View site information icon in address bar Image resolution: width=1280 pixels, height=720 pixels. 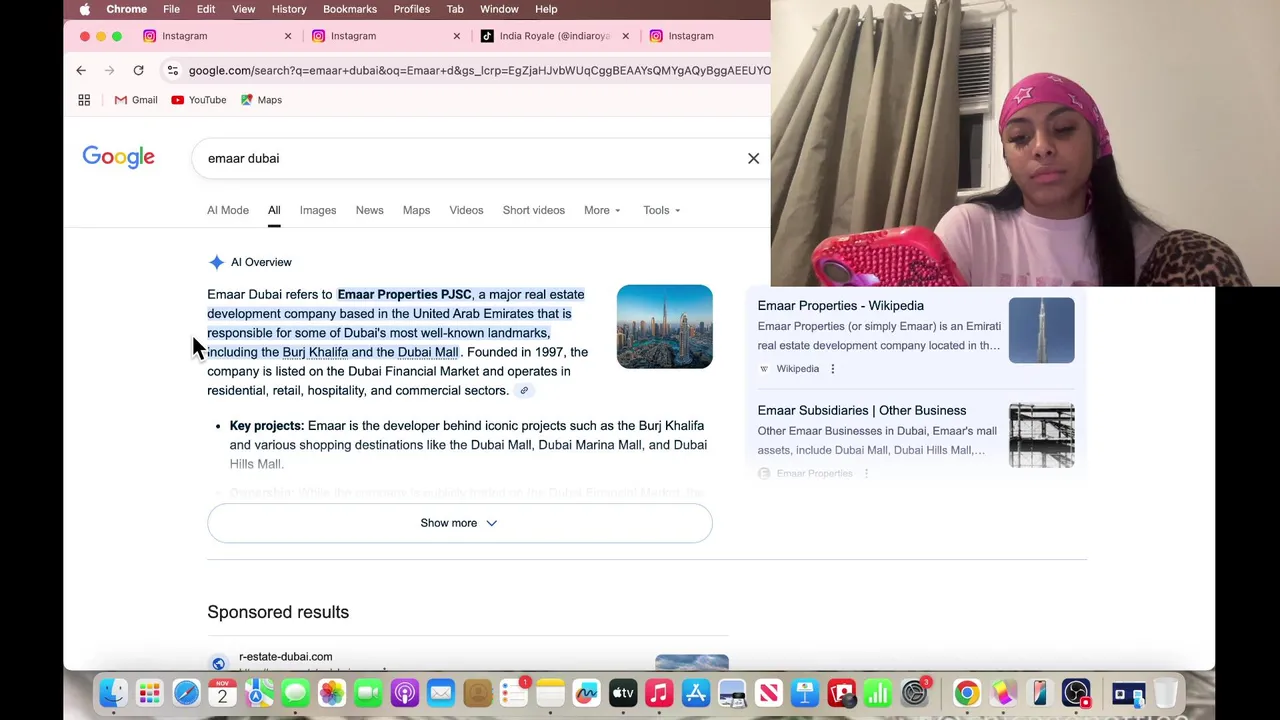click(172, 70)
